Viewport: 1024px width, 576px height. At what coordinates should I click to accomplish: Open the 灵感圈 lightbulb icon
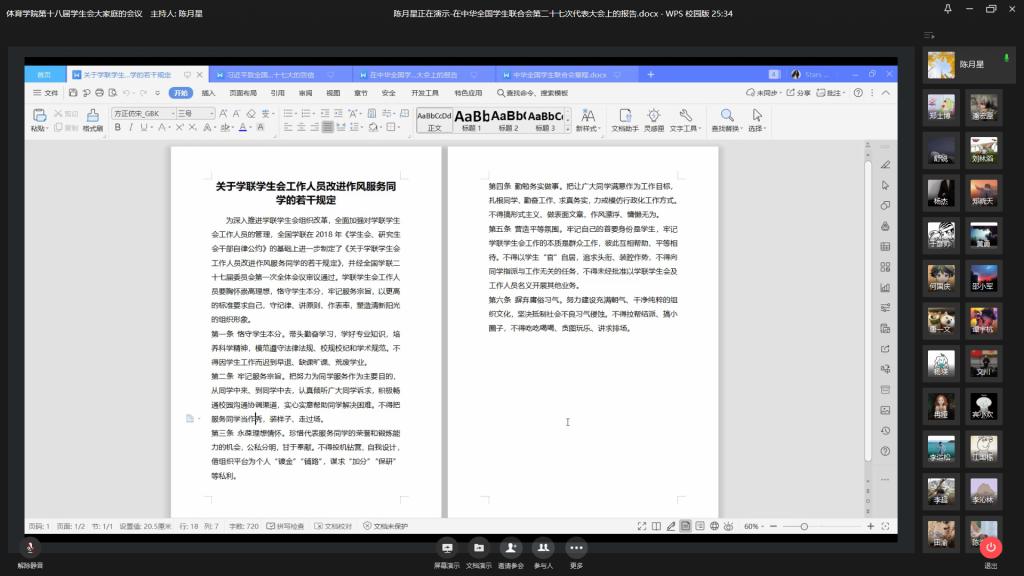coord(654,116)
